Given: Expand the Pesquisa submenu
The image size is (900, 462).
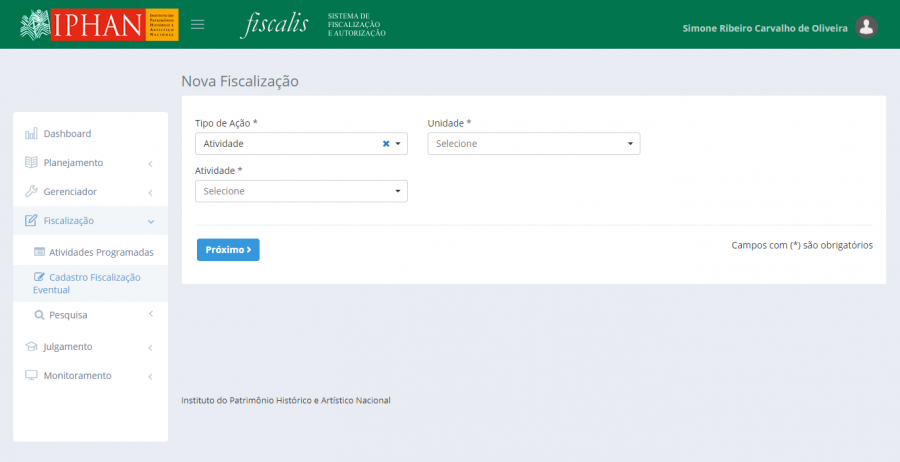Looking at the screenshot, I should click(x=150, y=315).
